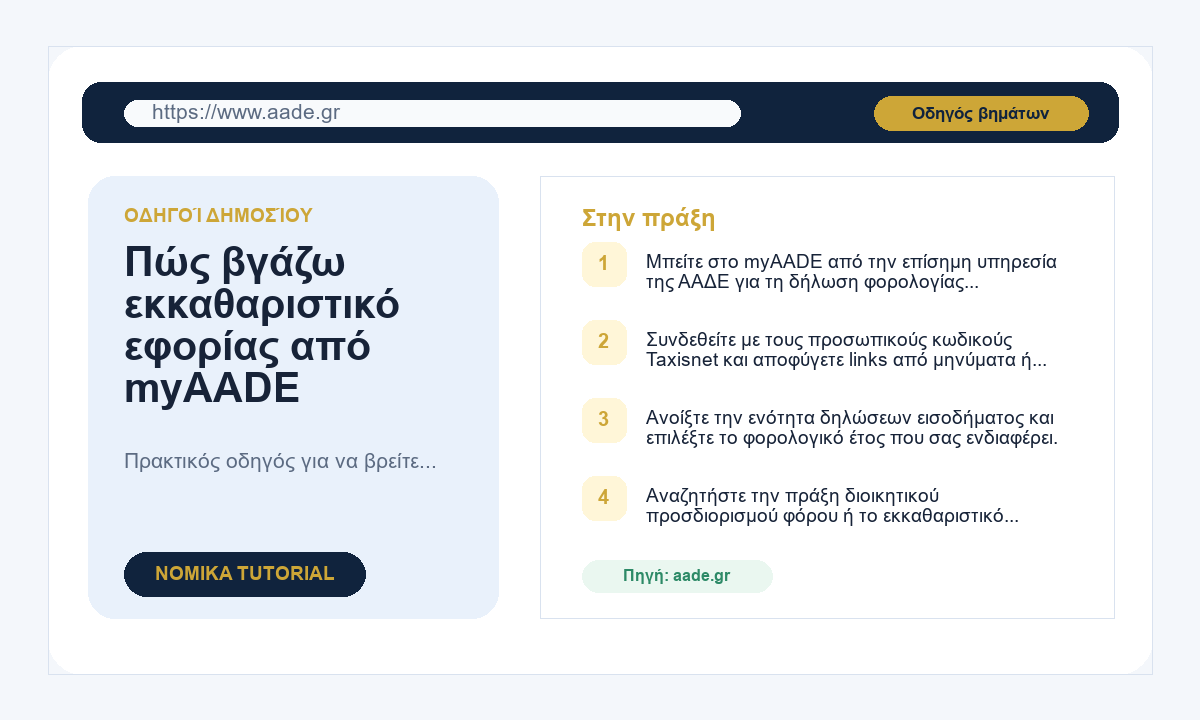Click the step text starting Μπείτε στο myAADE
1200x720 pixels.
[852, 272]
